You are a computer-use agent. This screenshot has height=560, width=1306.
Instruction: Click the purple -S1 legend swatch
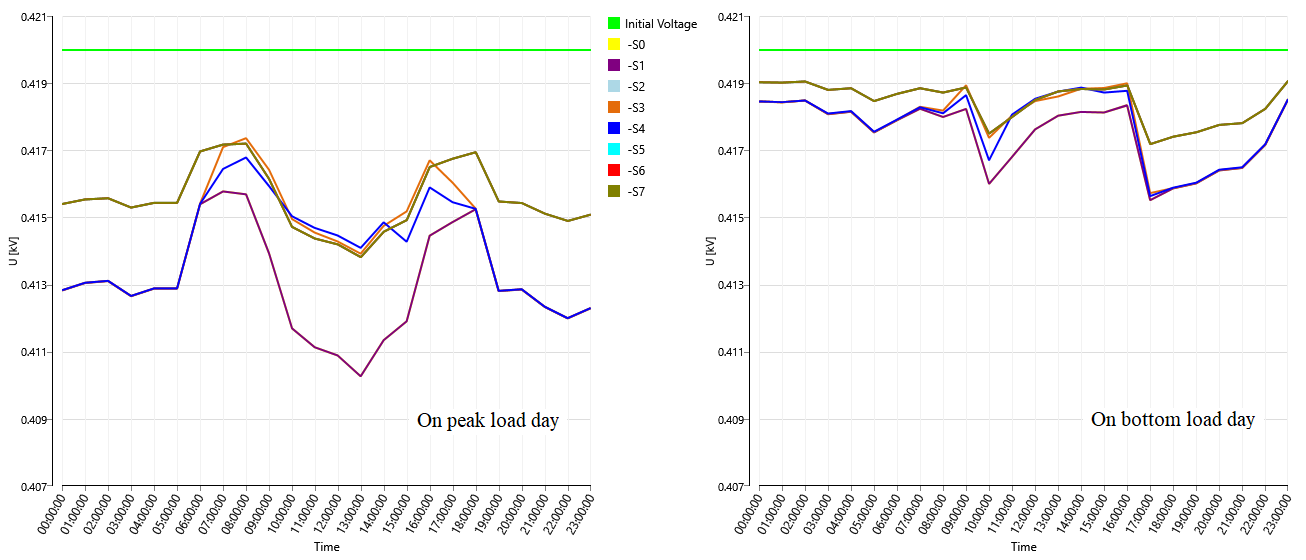(x=613, y=65)
